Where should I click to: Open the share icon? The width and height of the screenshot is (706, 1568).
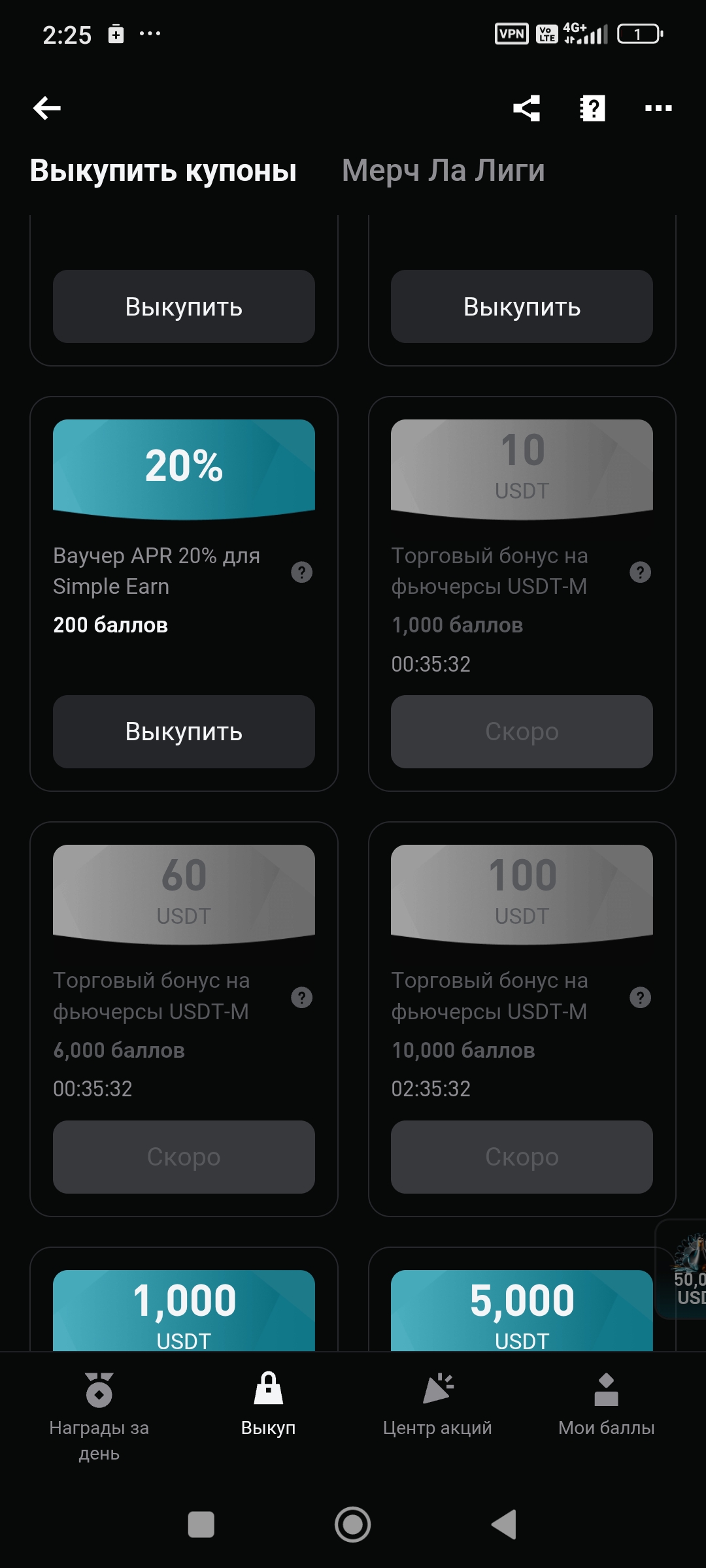pyautogui.click(x=527, y=108)
